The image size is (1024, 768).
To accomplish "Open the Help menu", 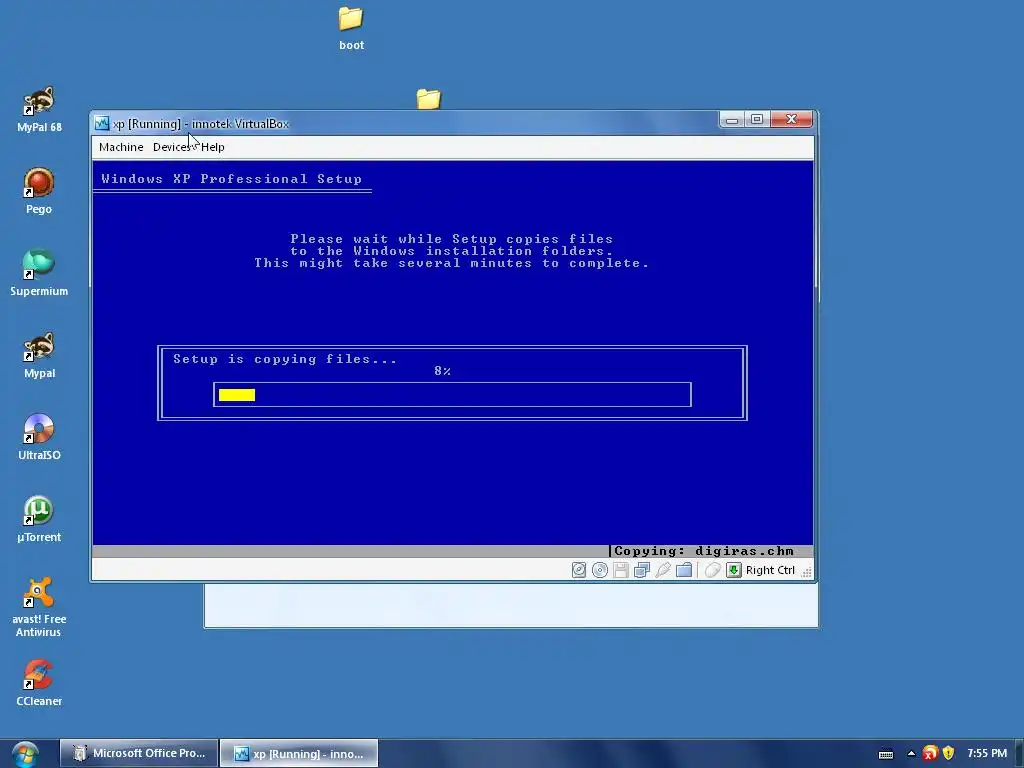I will [213, 147].
